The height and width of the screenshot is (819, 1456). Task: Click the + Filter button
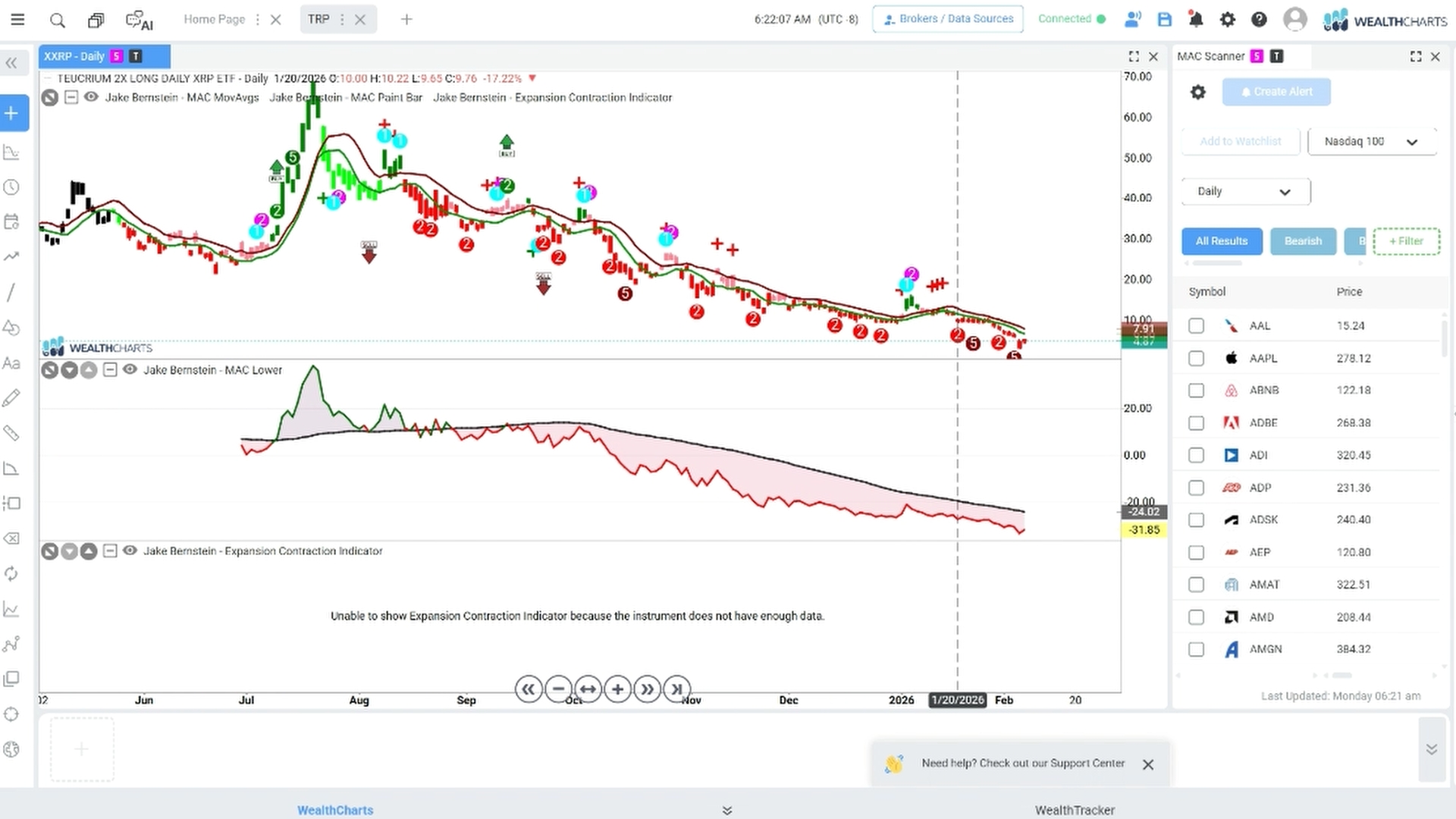pyautogui.click(x=1406, y=241)
